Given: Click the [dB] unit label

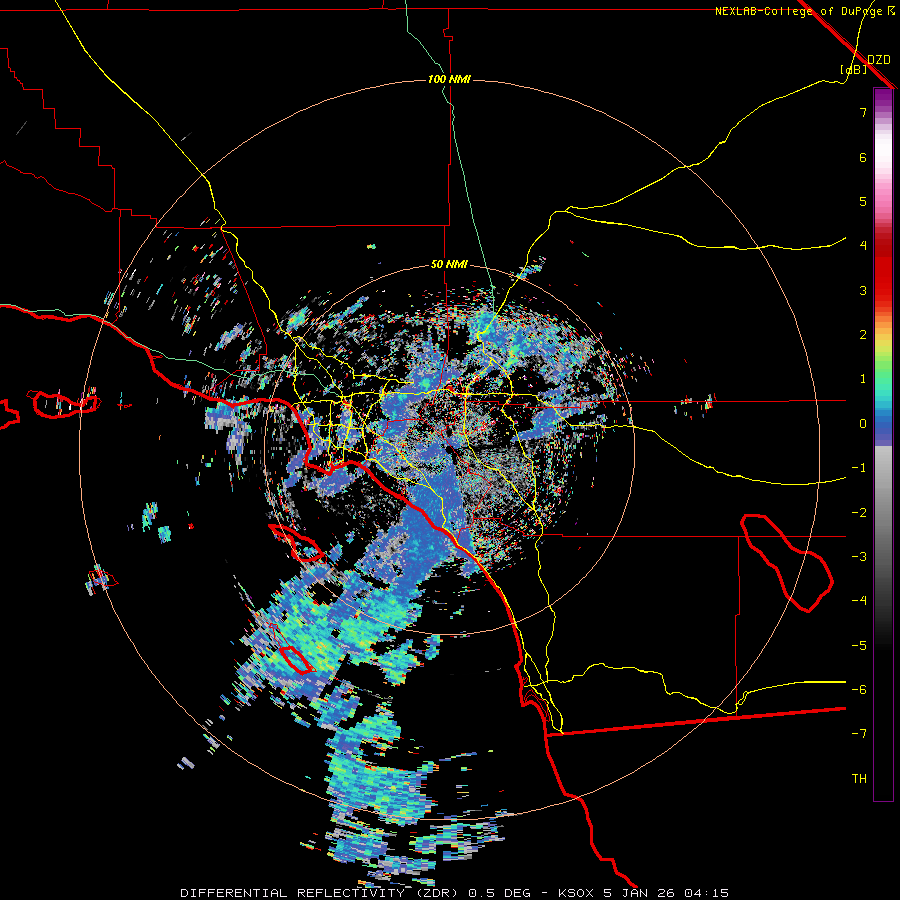Looking at the screenshot, I should pos(853,69).
